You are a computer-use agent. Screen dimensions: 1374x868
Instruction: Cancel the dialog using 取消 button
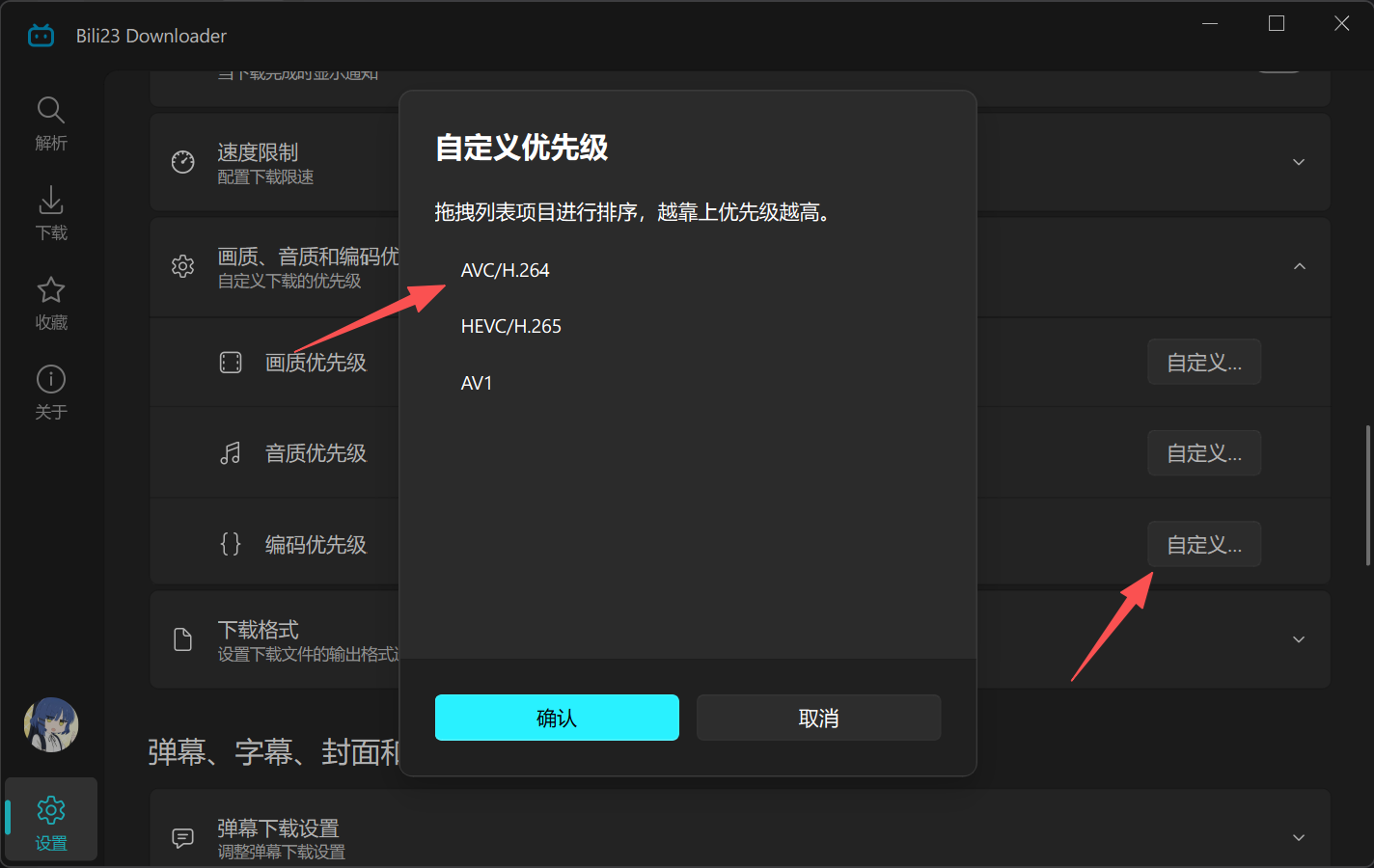[x=818, y=718]
